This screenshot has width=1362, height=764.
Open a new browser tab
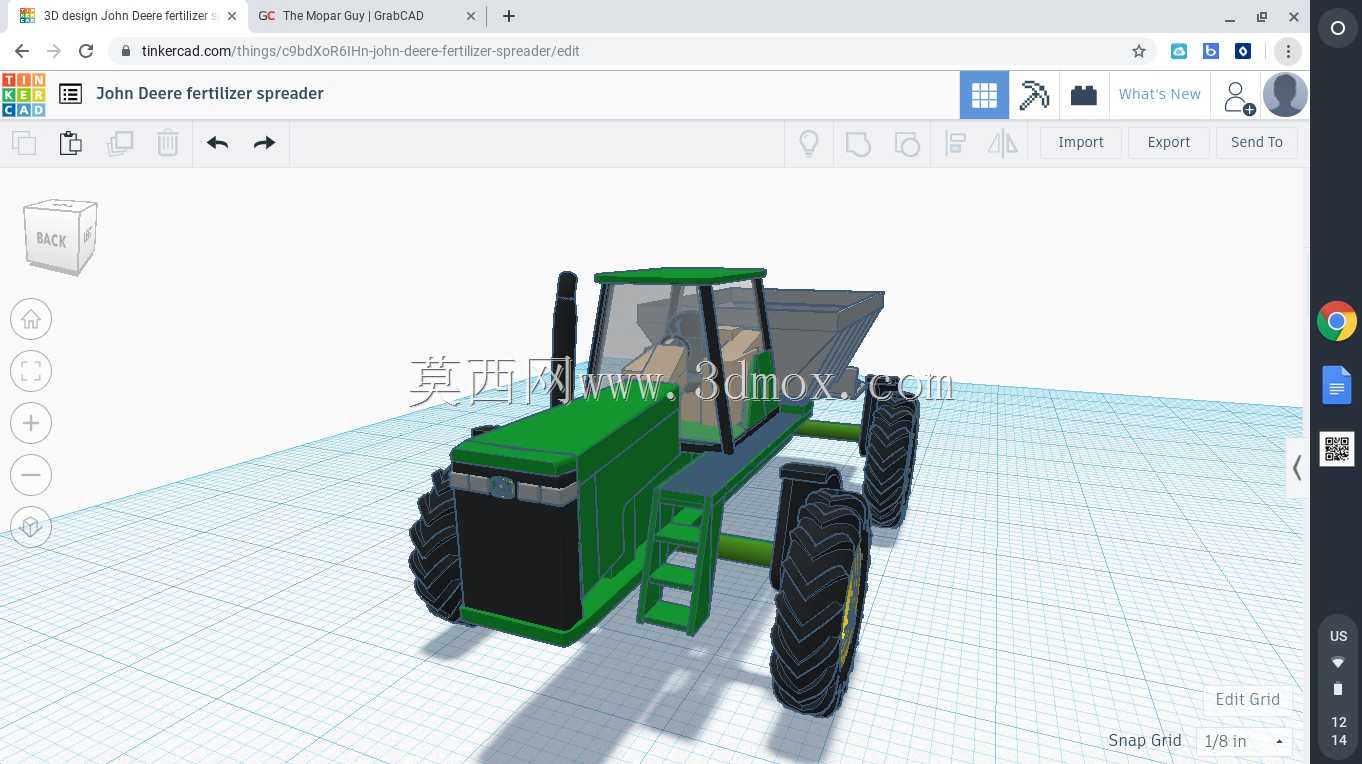click(x=509, y=16)
